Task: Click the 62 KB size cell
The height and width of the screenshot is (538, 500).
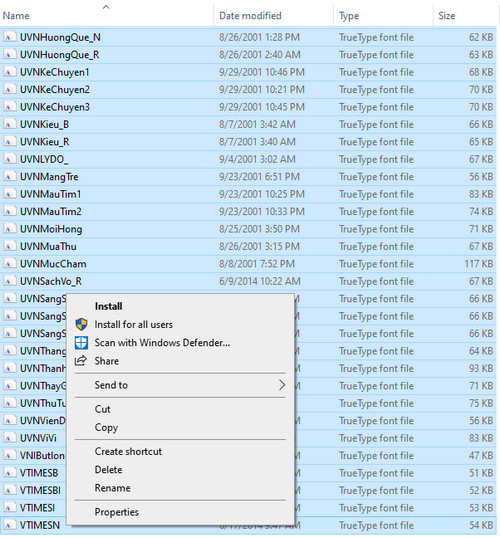Action: click(x=481, y=37)
